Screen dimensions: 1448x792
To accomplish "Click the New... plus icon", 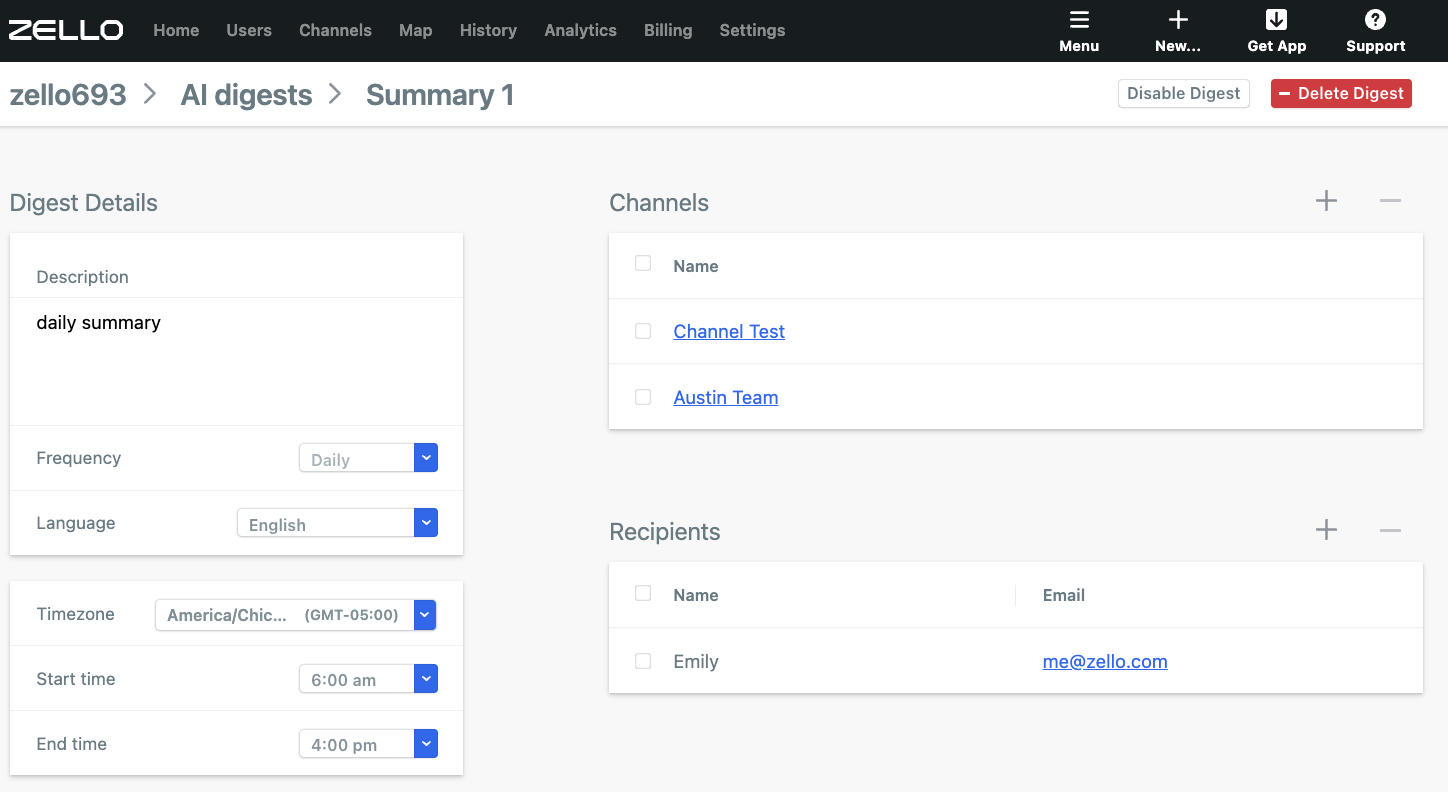I will (x=1178, y=20).
